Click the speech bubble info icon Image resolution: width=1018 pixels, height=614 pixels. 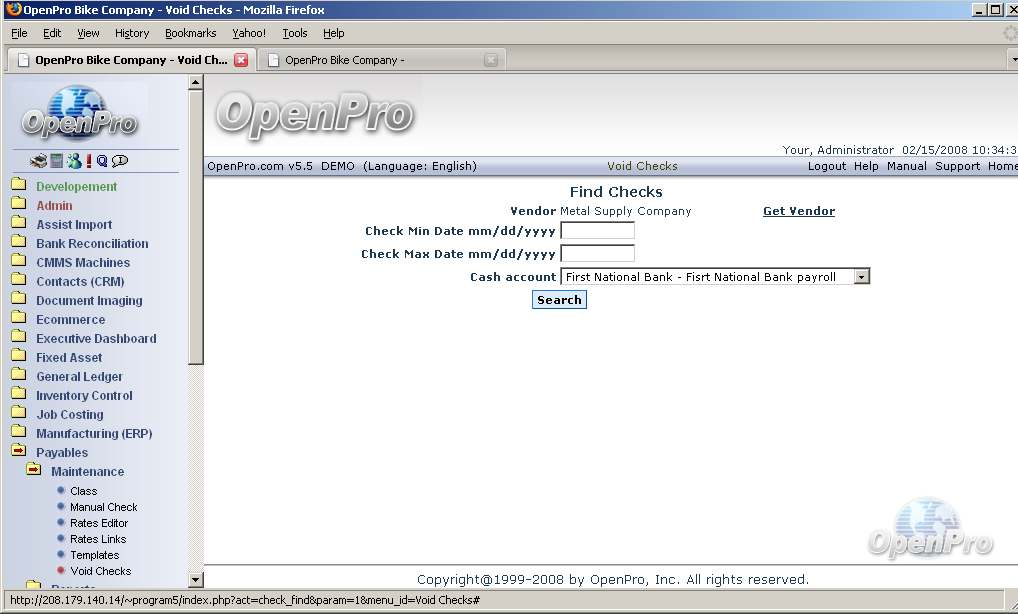(120, 161)
